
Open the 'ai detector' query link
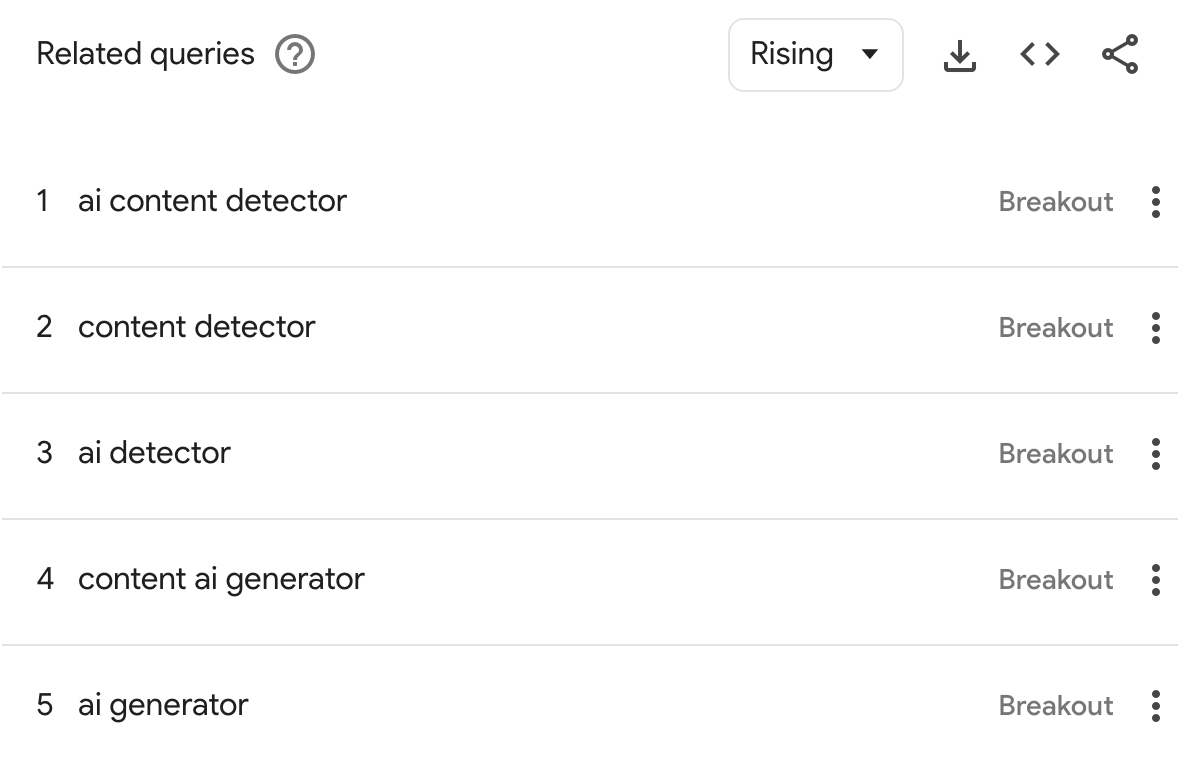[154, 454]
